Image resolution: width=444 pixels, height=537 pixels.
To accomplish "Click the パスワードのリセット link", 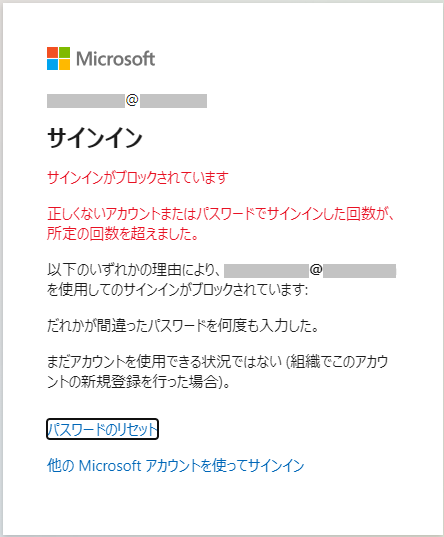I will tap(102, 429).
